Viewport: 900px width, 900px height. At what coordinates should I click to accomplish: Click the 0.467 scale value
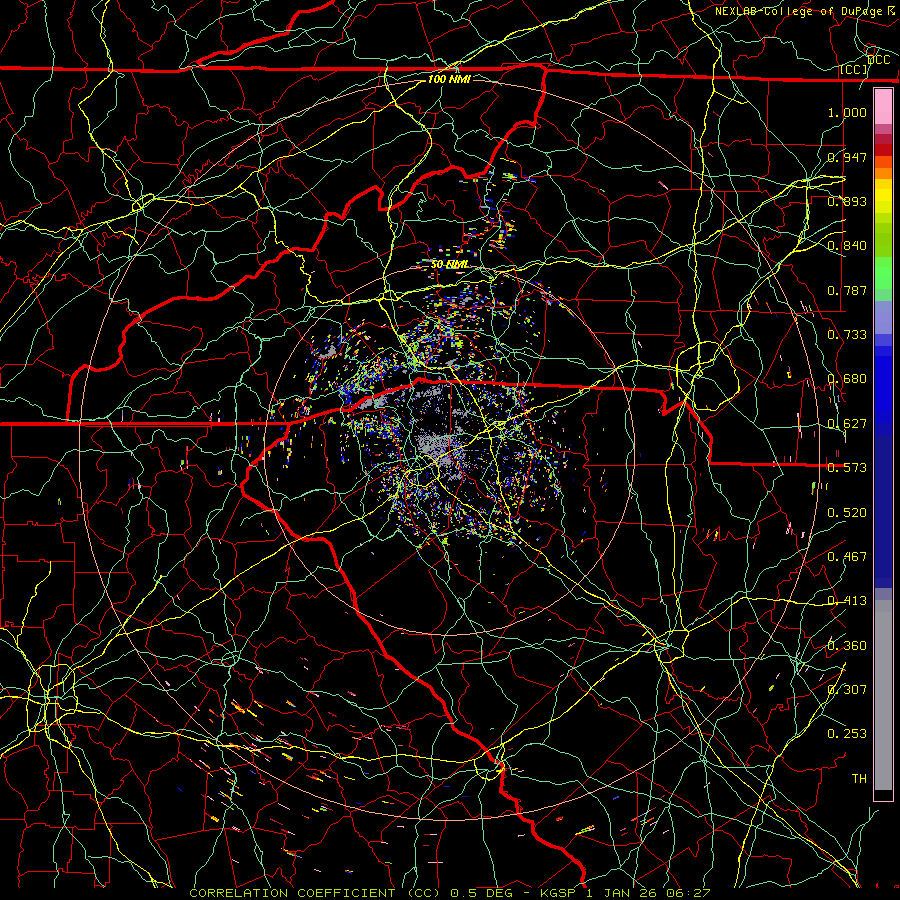(847, 557)
